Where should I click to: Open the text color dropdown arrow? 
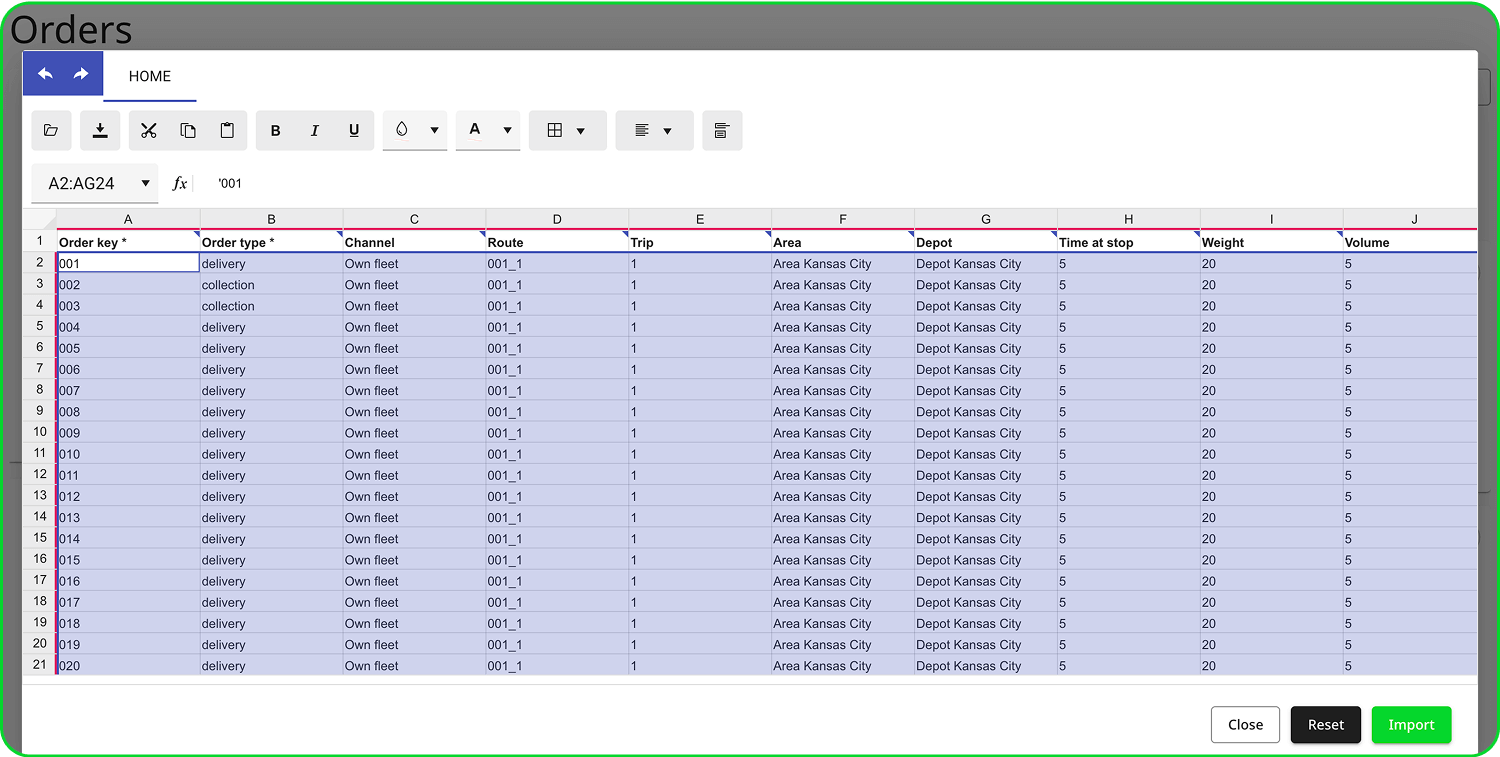(507, 130)
